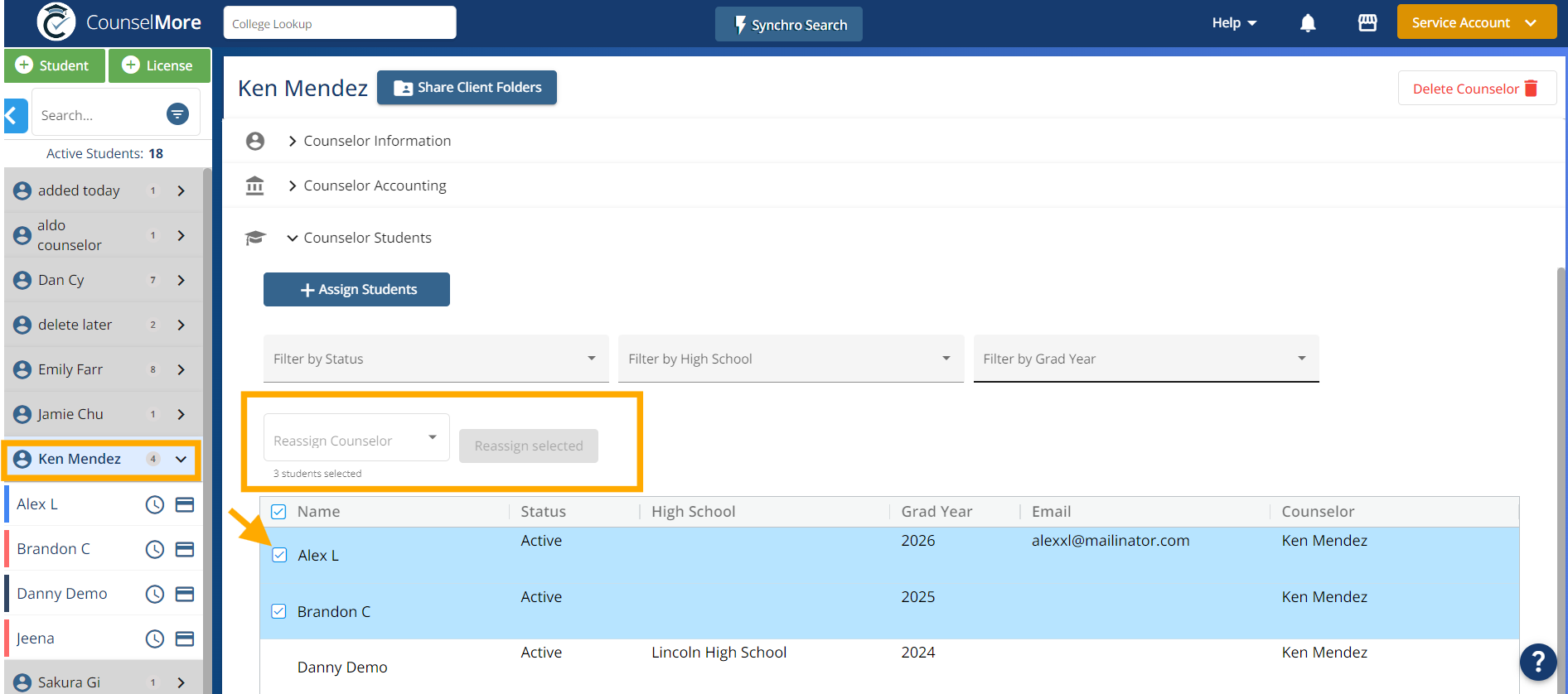Open Danny Demo billing card icon
This screenshot has height=694, width=1568.
click(x=185, y=594)
